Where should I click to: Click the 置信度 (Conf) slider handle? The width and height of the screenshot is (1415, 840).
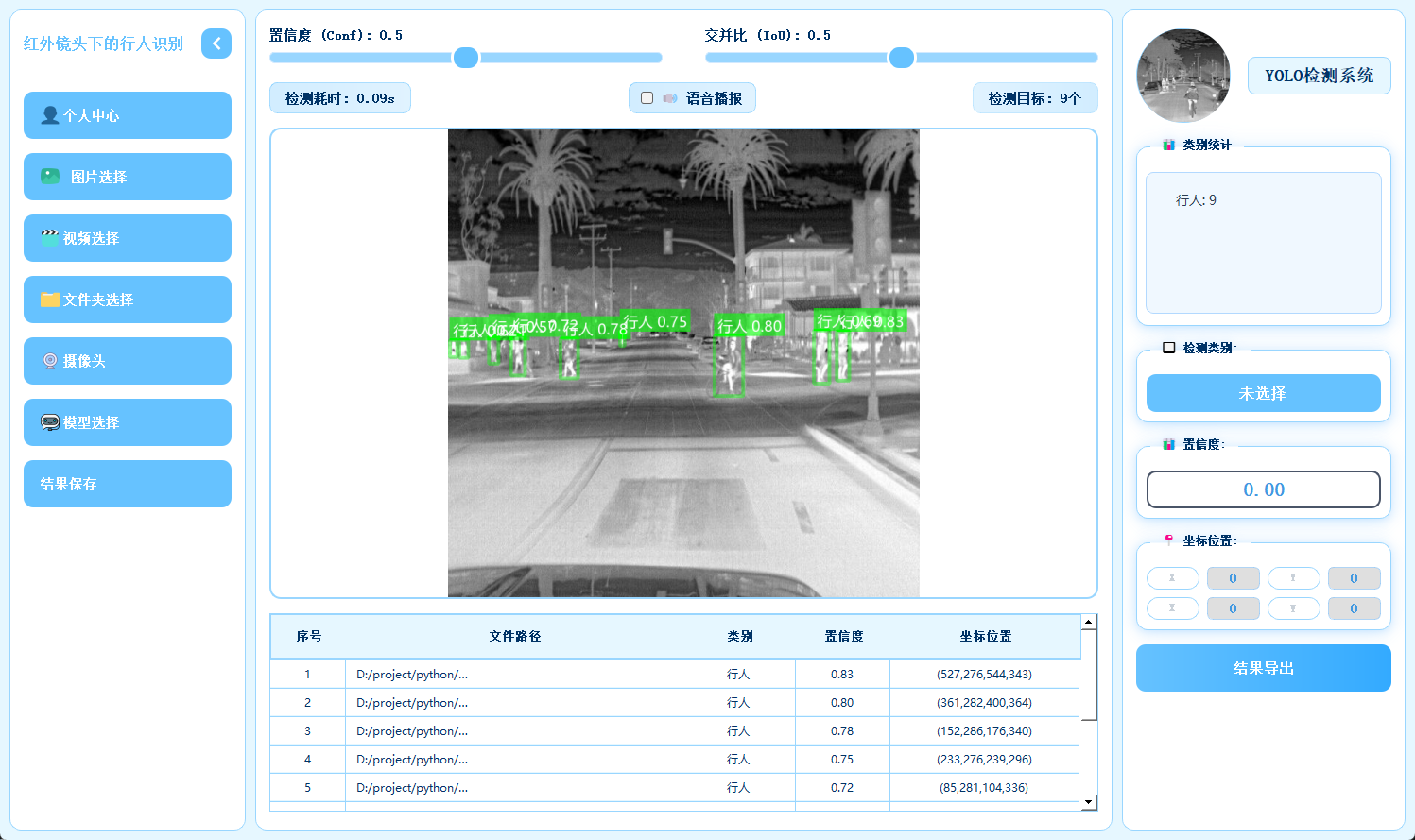click(x=466, y=58)
